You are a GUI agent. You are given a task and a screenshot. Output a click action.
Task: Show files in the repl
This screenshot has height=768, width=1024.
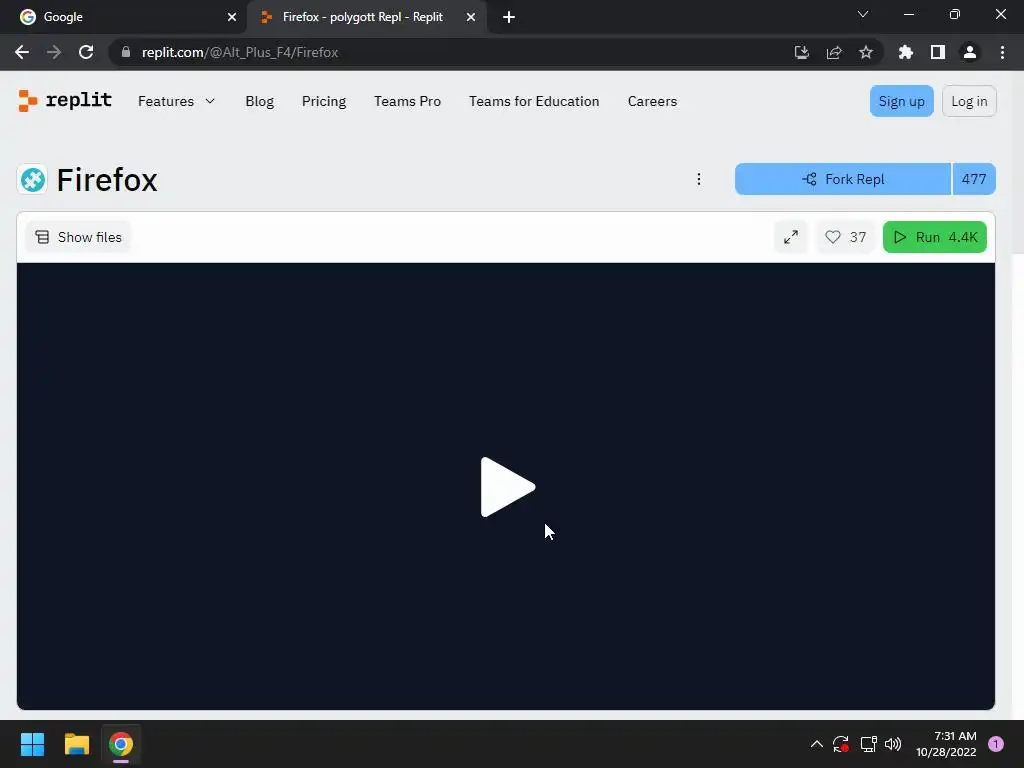[x=78, y=237]
